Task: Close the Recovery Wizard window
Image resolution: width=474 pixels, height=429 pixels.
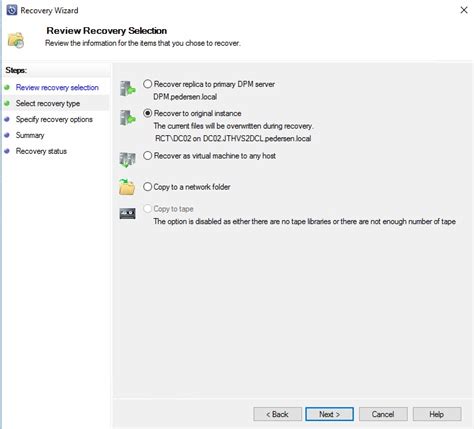Action: [464, 10]
